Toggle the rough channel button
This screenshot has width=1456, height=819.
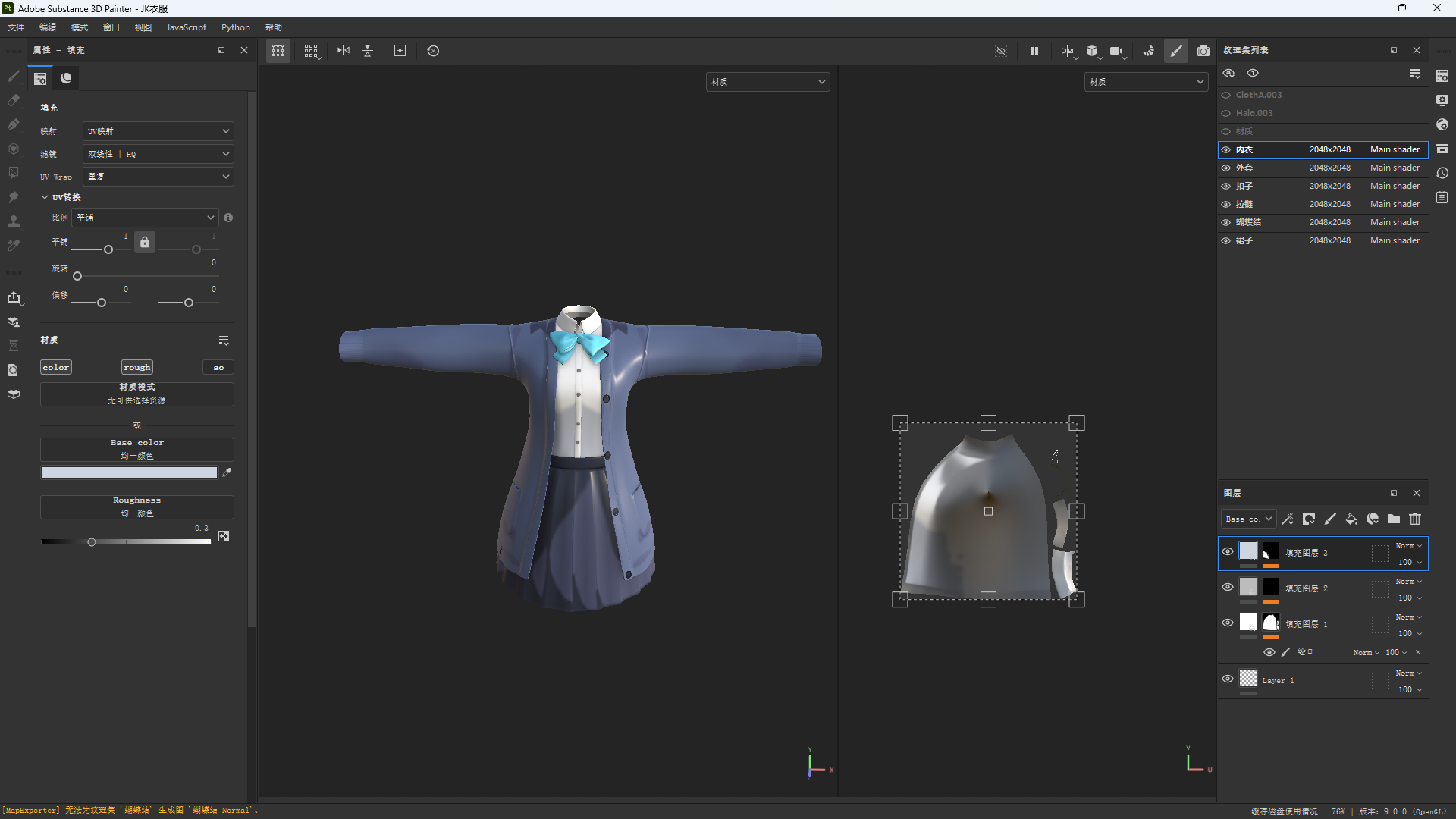(x=136, y=368)
